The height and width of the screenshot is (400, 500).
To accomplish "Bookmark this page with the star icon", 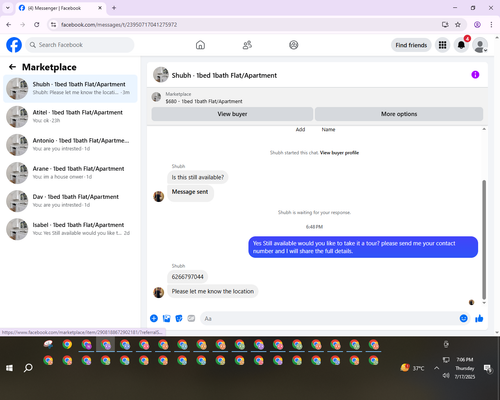I will click(458, 25).
